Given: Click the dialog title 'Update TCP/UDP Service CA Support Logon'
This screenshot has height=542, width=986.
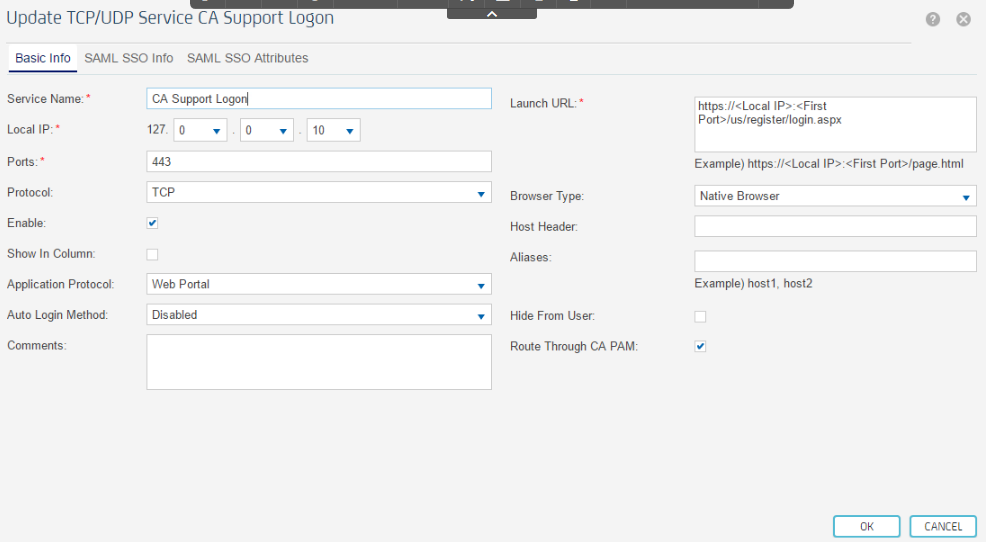Looking at the screenshot, I should (170, 18).
